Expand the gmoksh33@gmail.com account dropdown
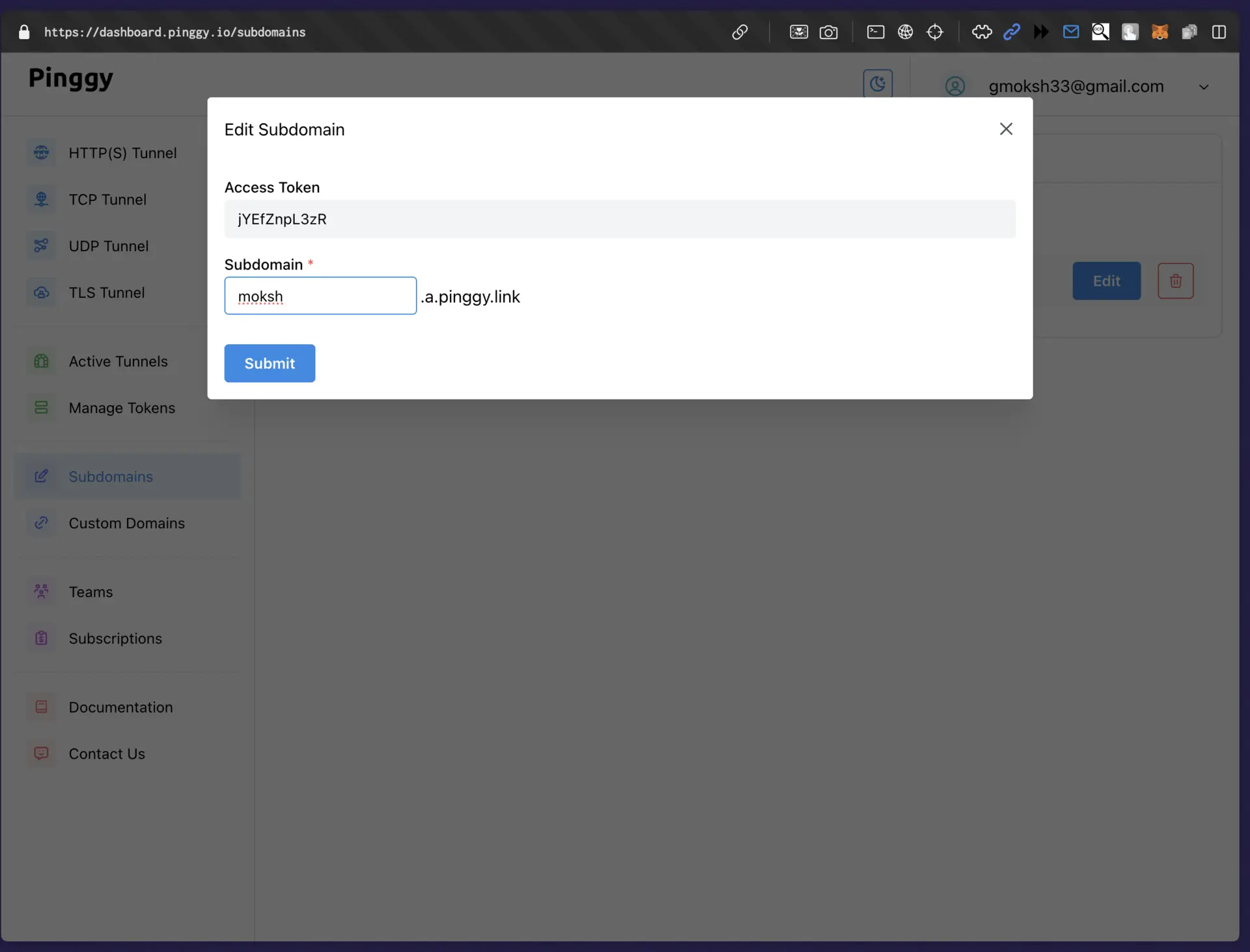This screenshot has width=1250, height=952. coord(1204,87)
